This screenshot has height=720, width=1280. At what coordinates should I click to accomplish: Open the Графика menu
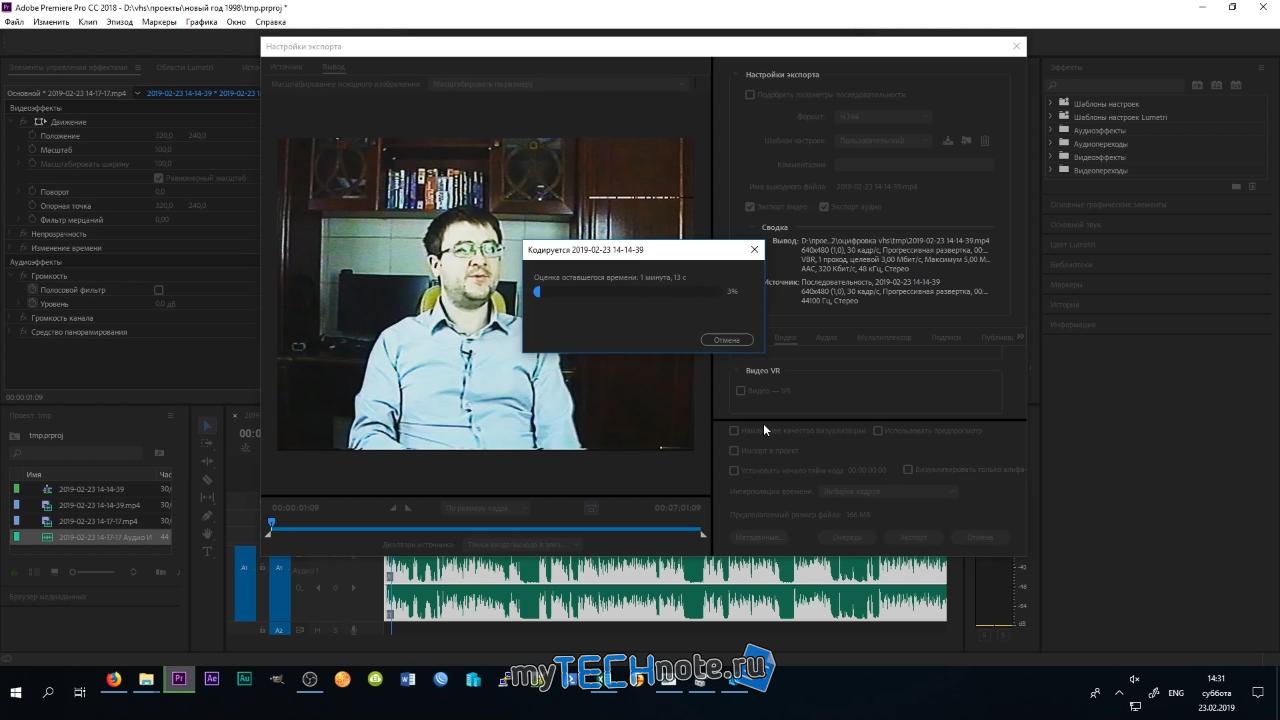point(201,22)
